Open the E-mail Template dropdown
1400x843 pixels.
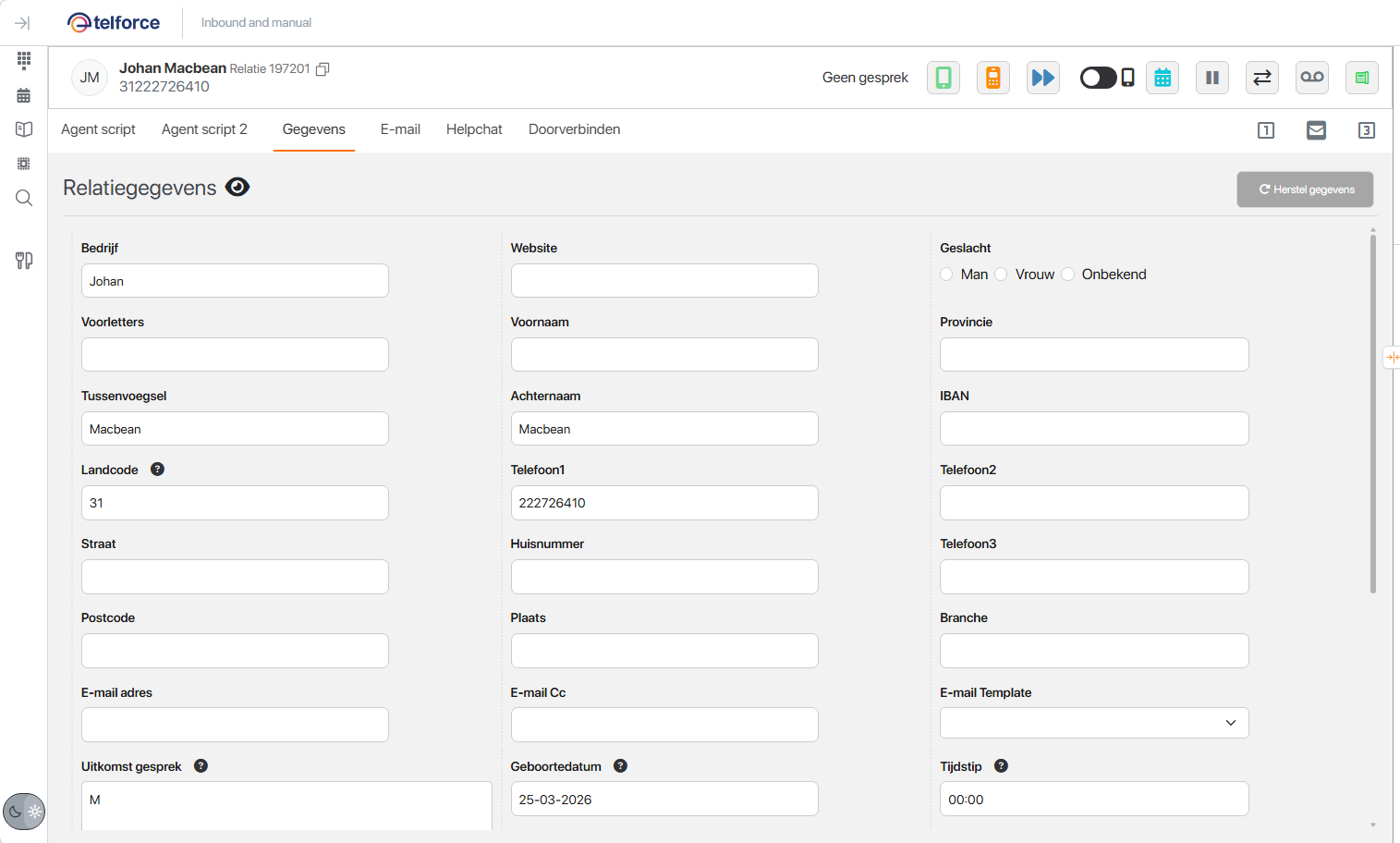(x=1093, y=723)
